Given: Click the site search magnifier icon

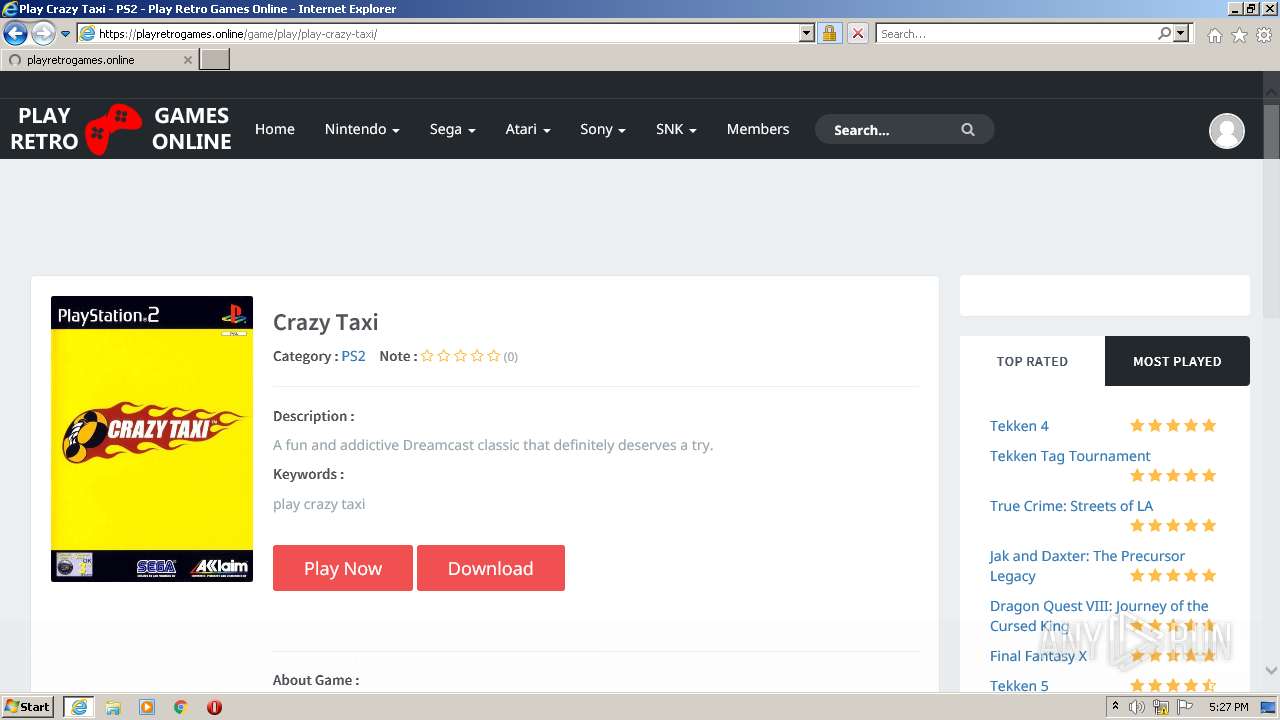Looking at the screenshot, I should [x=968, y=129].
